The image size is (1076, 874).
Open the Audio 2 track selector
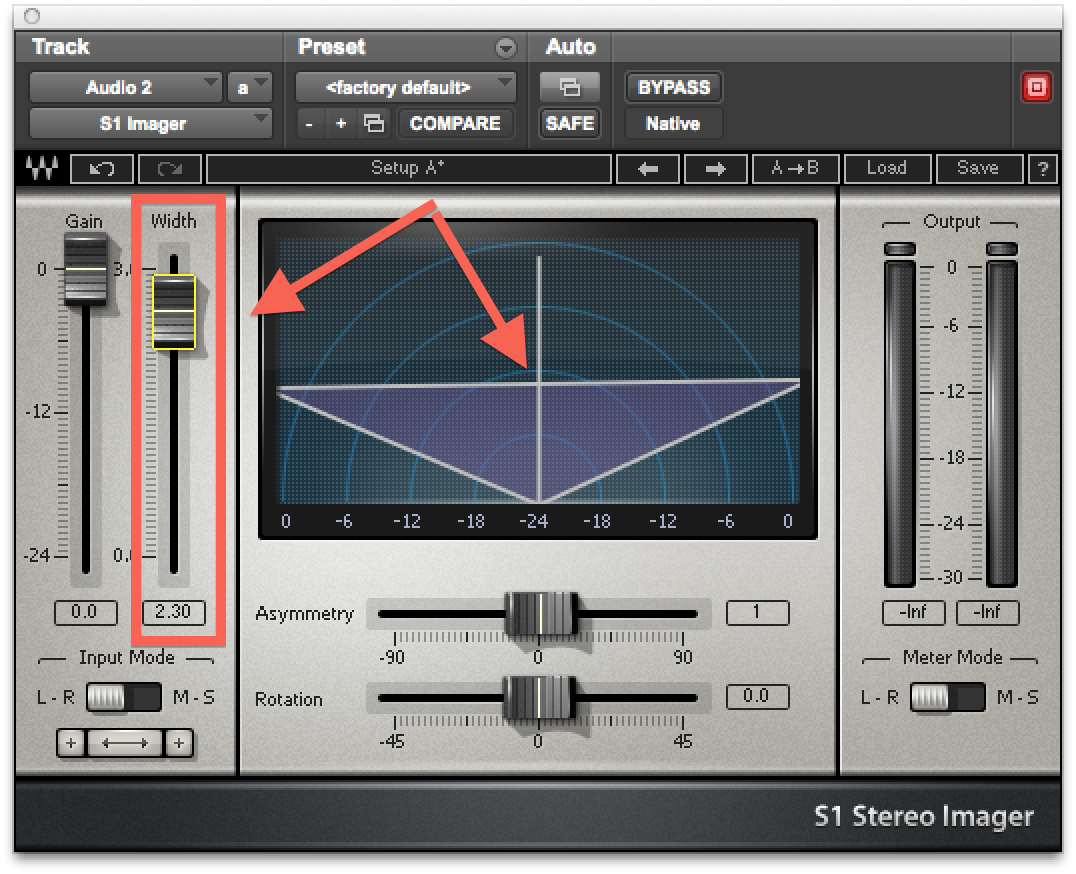tap(126, 88)
